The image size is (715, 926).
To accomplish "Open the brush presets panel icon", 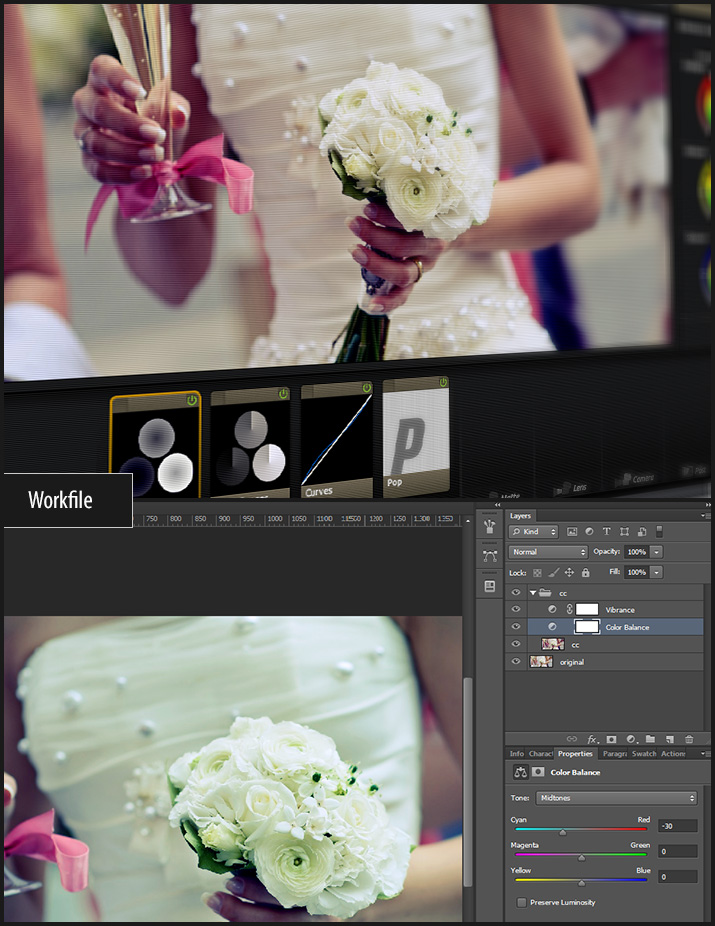I will pos(489,526).
